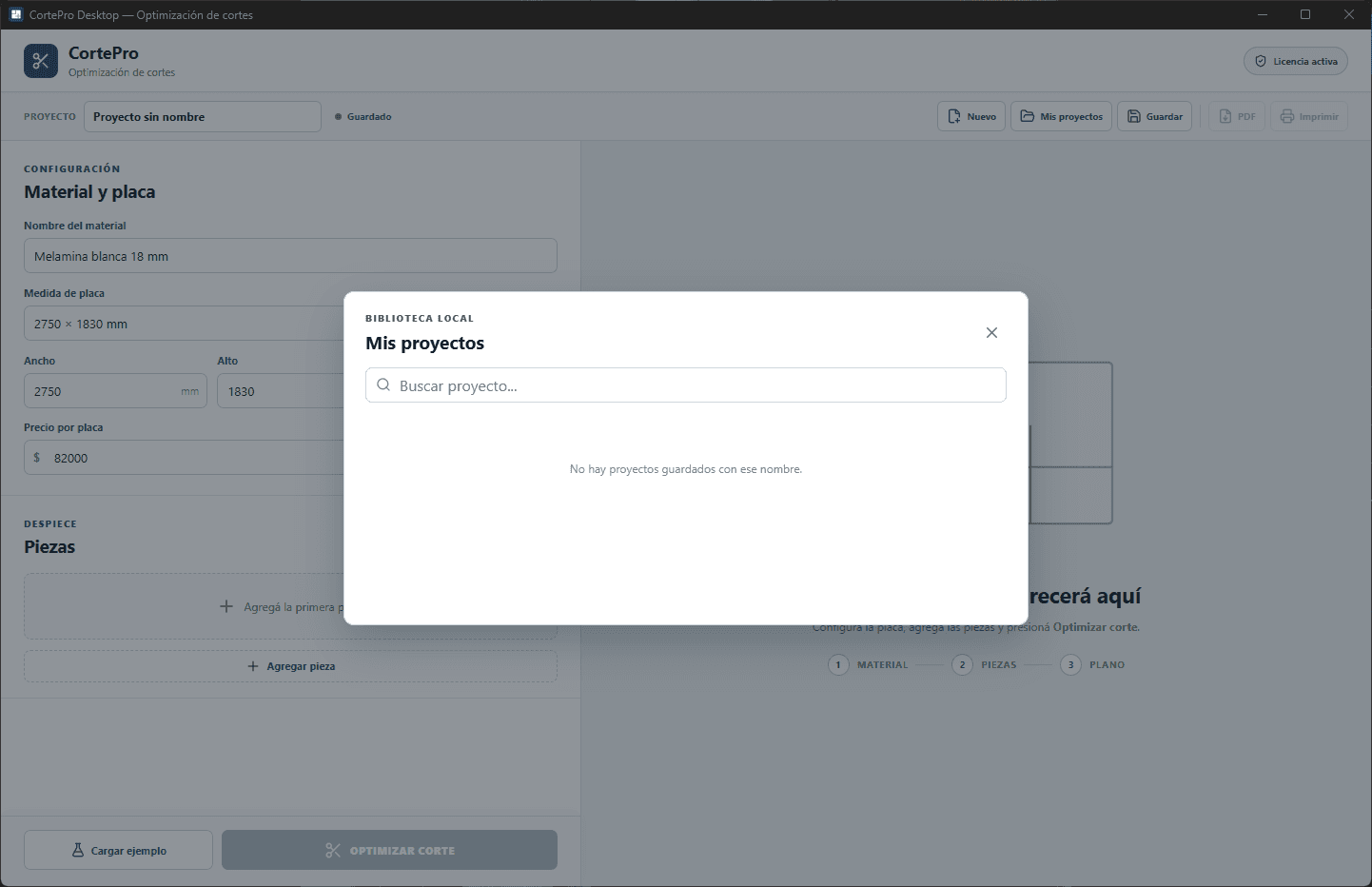
Task: Click the CortePro scissors logo icon
Action: click(41, 61)
